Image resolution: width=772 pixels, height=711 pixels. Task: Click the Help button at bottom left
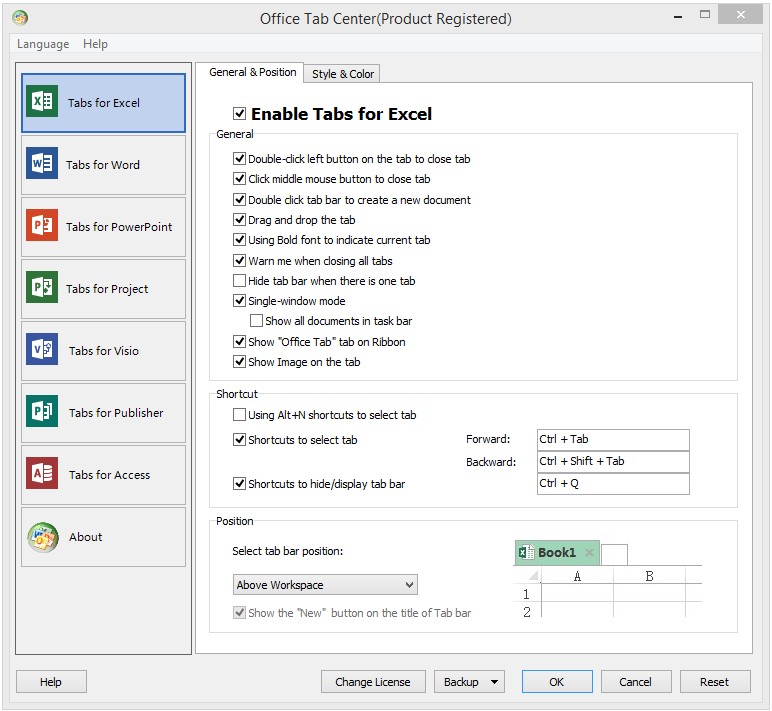pos(51,682)
